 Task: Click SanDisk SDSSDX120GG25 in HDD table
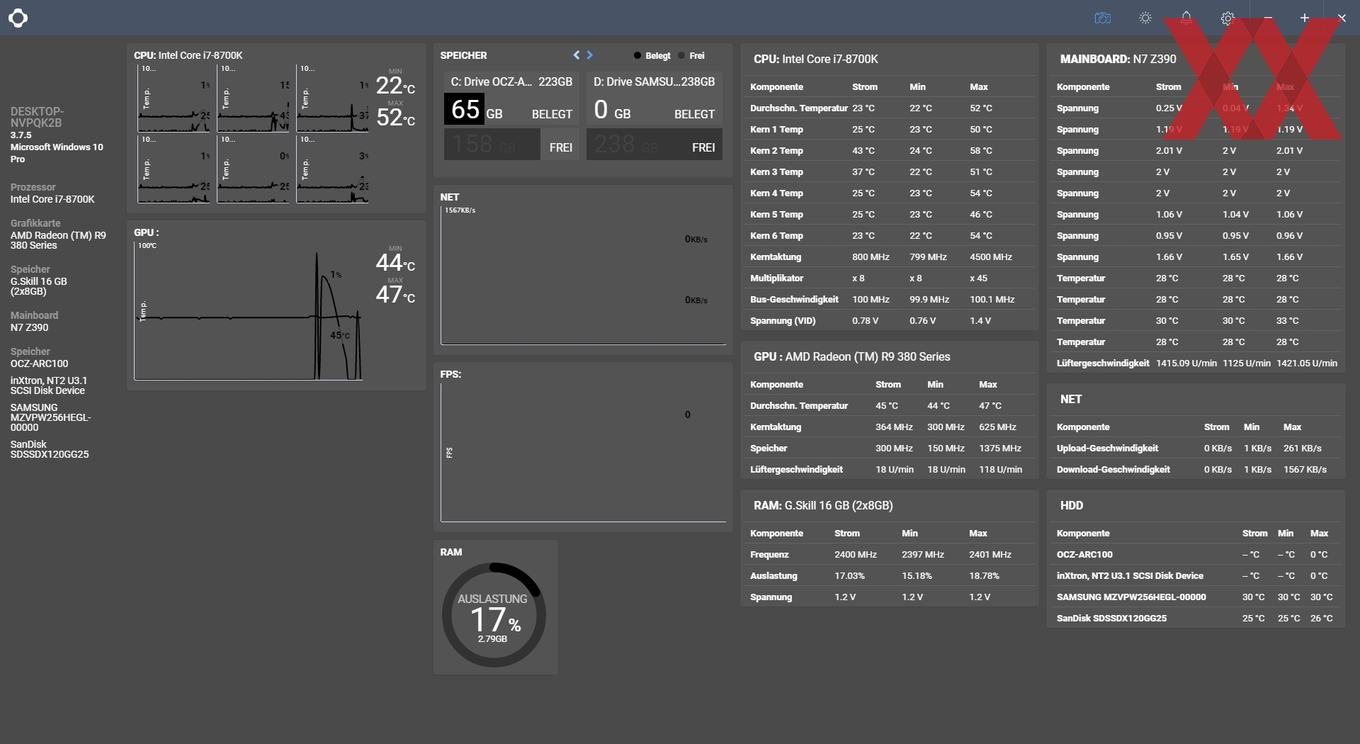coord(1111,618)
